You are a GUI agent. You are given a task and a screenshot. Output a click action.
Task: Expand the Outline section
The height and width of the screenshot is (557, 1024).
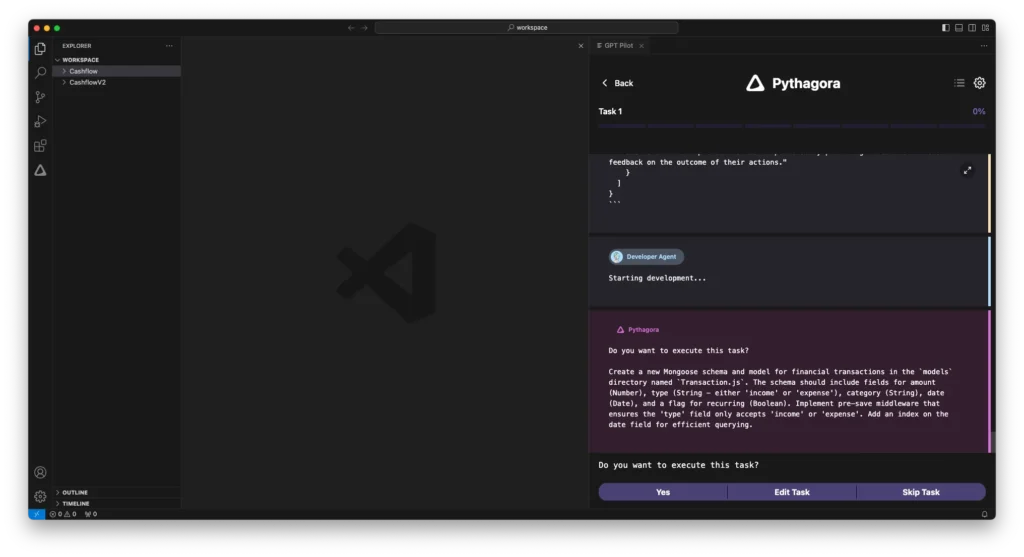pos(75,492)
